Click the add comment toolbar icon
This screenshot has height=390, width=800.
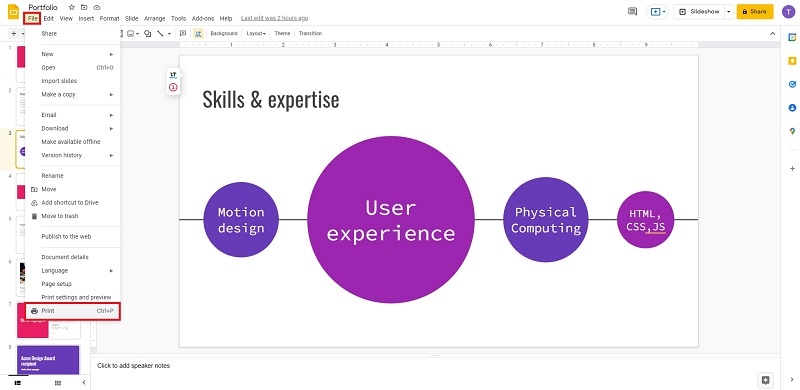(183, 34)
